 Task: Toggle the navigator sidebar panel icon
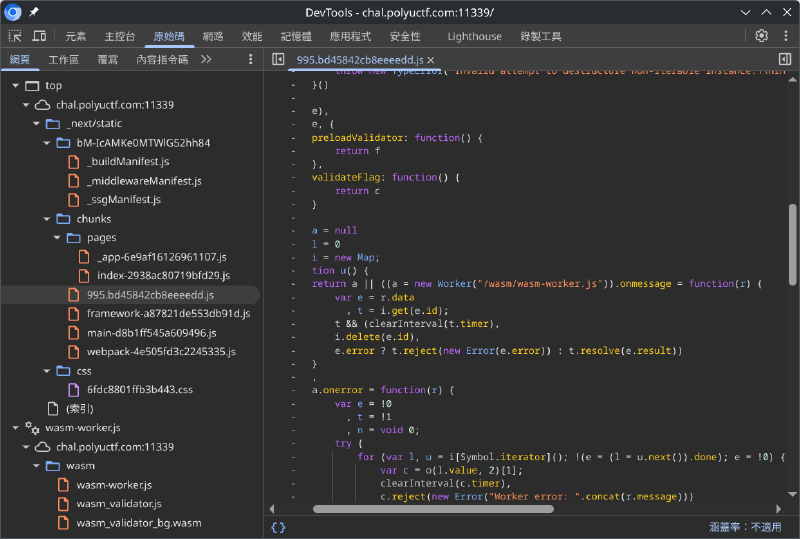click(x=278, y=59)
